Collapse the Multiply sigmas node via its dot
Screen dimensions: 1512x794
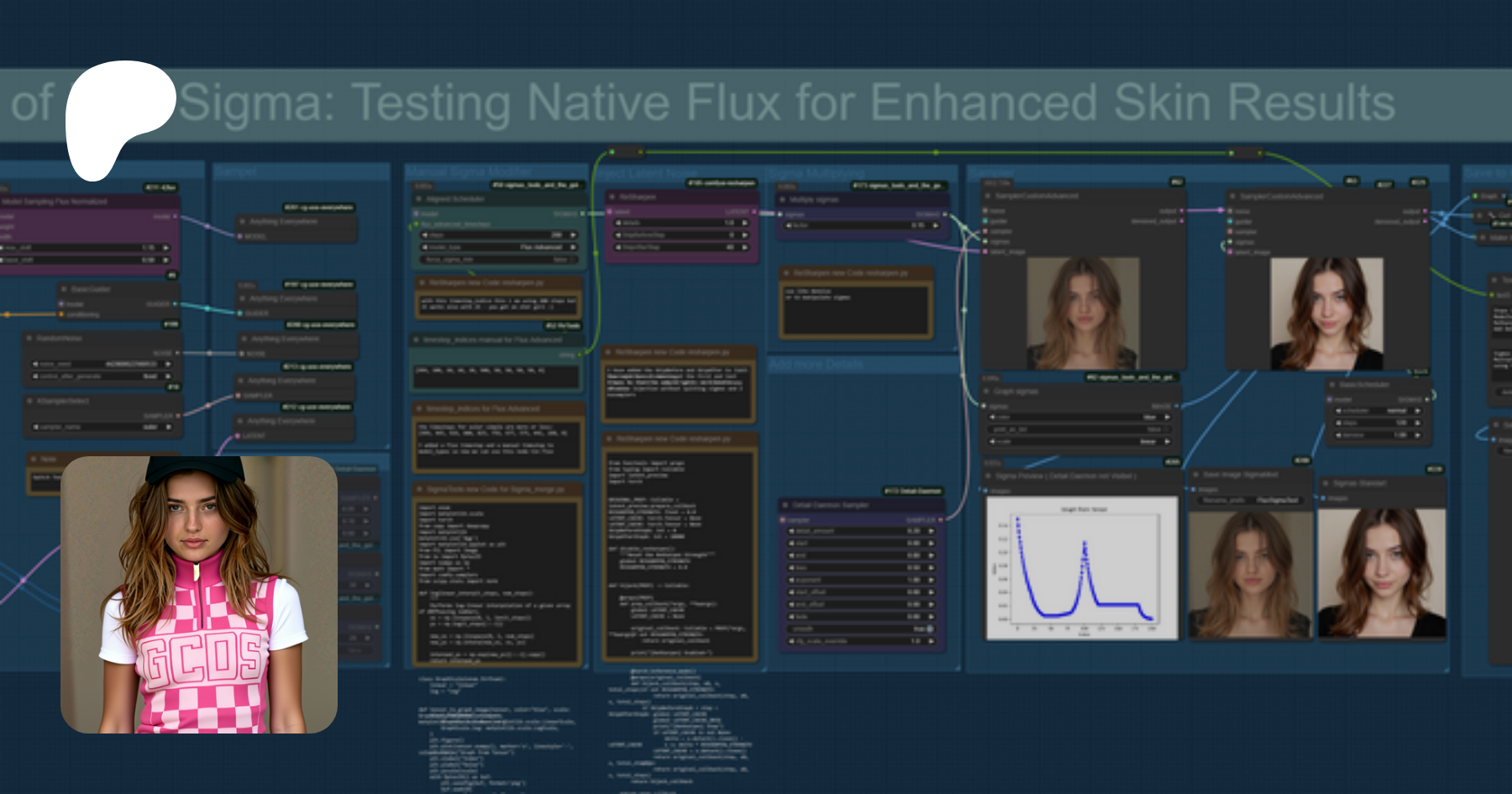[781, 200]
